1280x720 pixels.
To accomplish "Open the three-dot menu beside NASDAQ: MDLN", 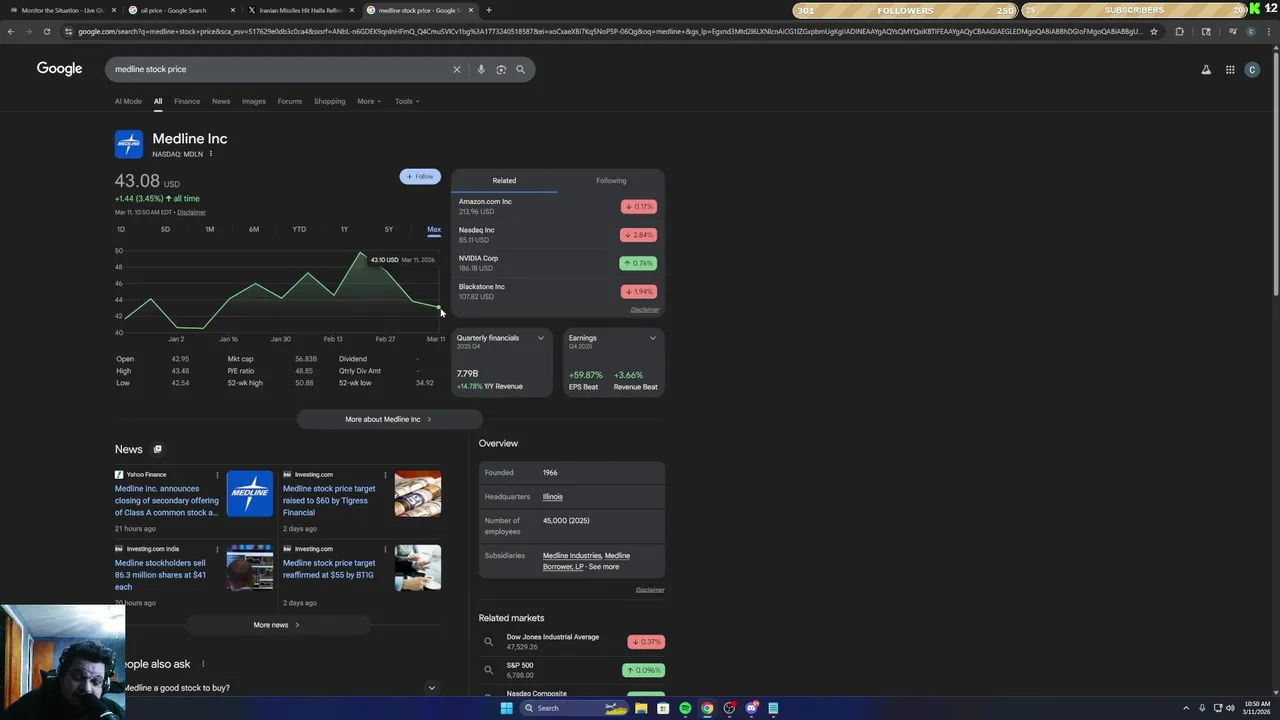I will point(211,154).
